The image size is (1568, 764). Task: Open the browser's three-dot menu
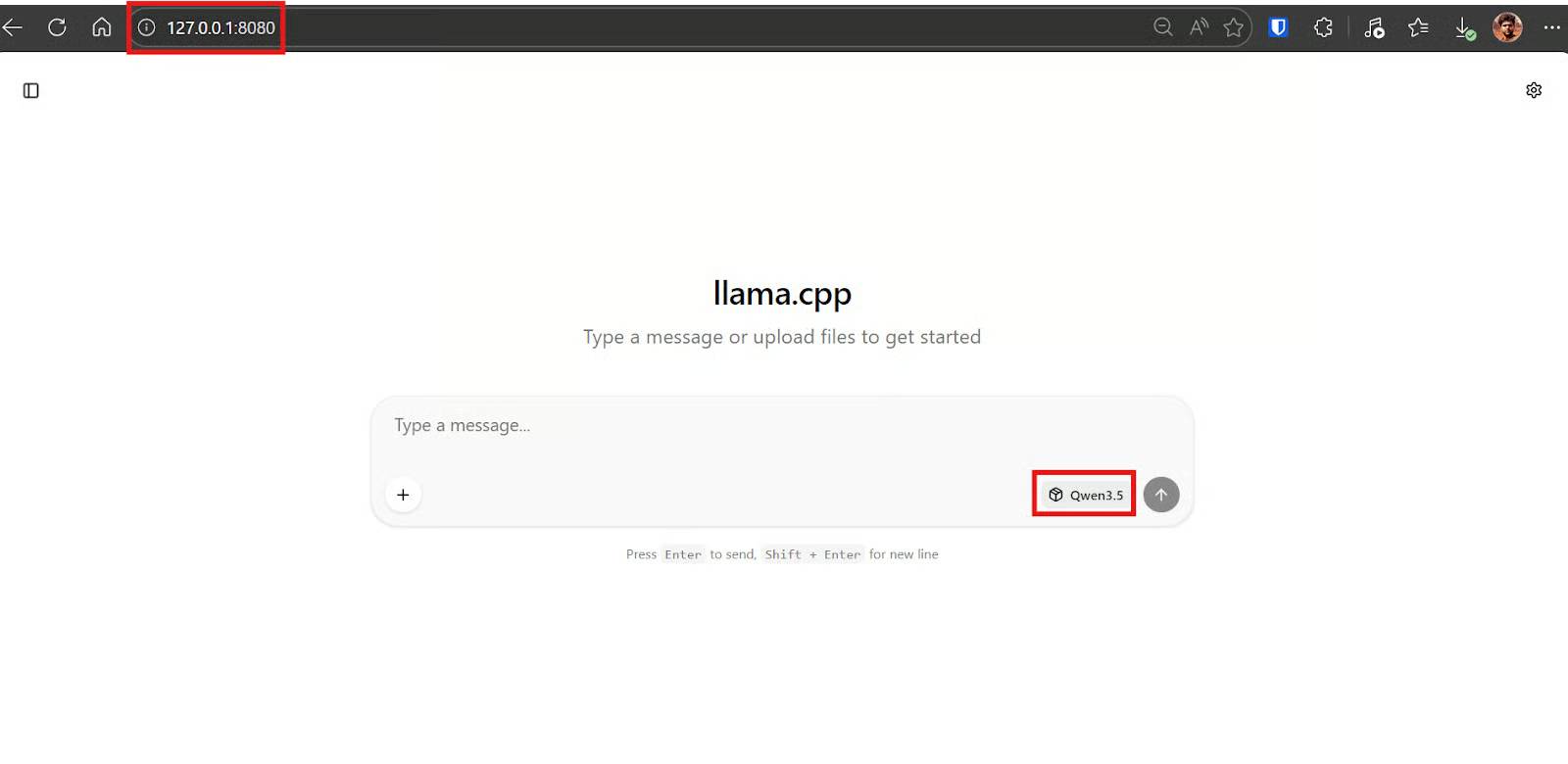[x=1553, y=27]
